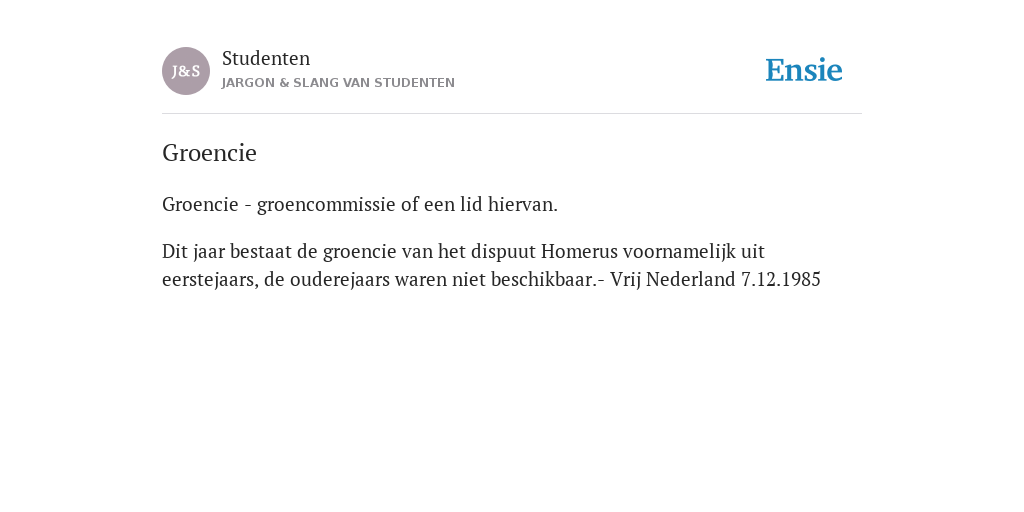The height and width of the screenshot is (512, 1024).
Task: Click the date 7.12.1985
Action: tap(780, 280)
